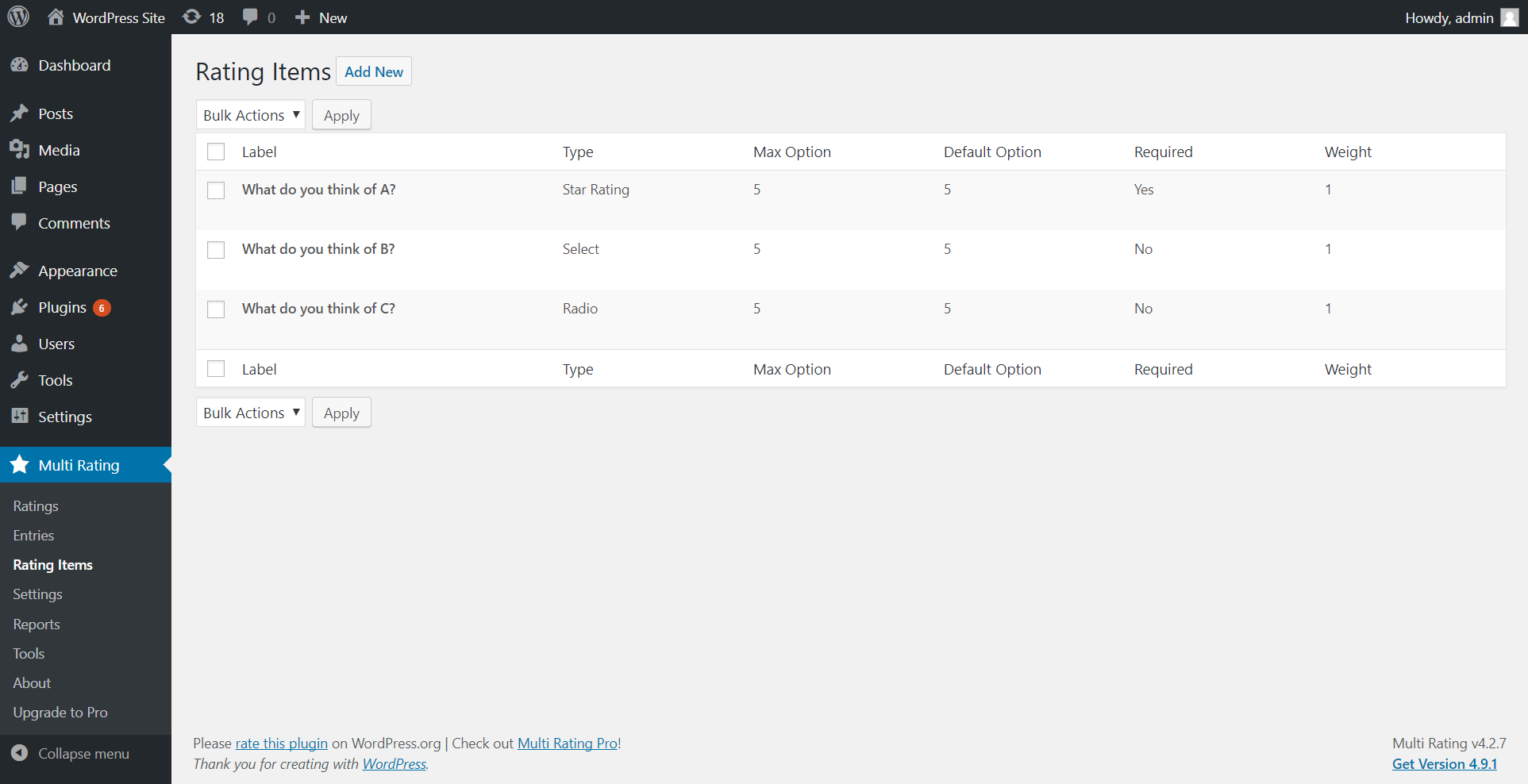Collapse menu using the arrow icon
Image resolution: width=1528 pixels, height=784 pixels.
click(x=20, y=753)
